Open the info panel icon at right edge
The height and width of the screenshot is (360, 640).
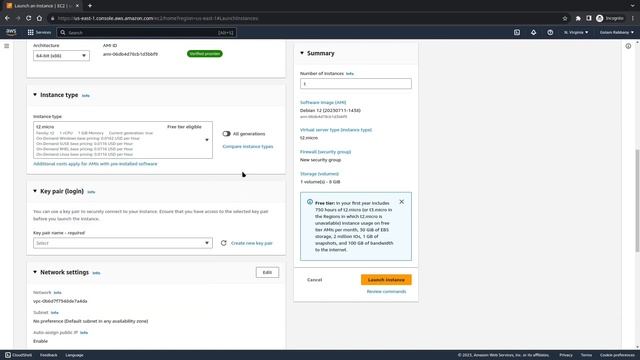(628, 46)
